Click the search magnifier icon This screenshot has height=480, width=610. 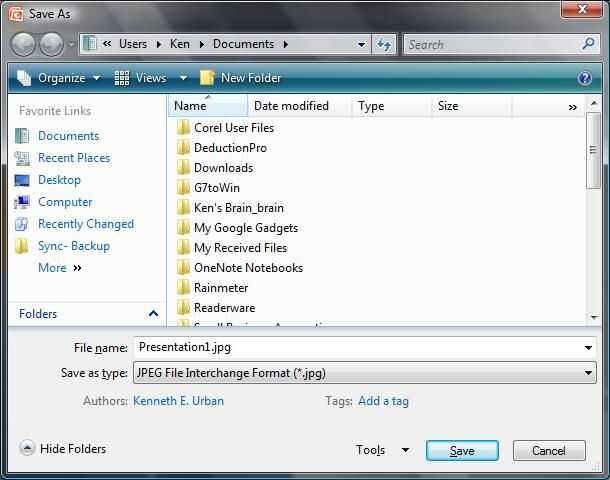click(x=588, y=44)
